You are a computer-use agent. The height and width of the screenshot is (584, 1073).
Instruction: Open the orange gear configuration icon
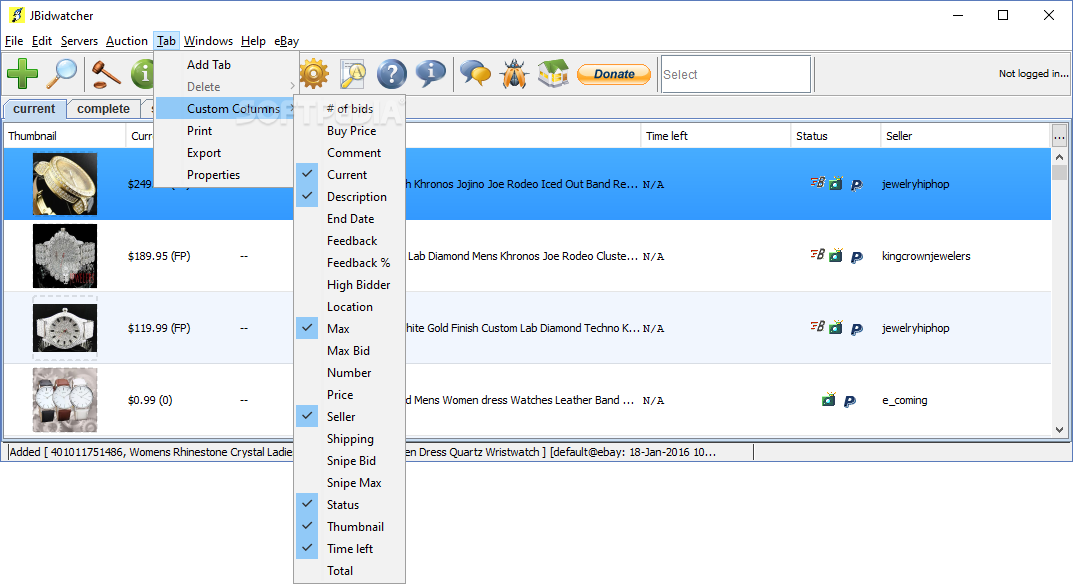click(314, 74)
